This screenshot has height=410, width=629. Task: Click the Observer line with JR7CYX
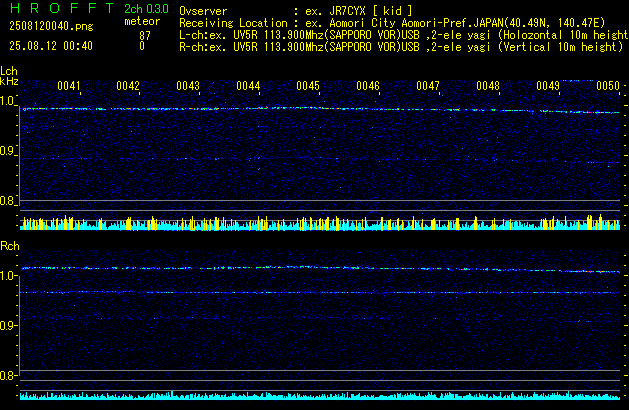pos(296,11)
